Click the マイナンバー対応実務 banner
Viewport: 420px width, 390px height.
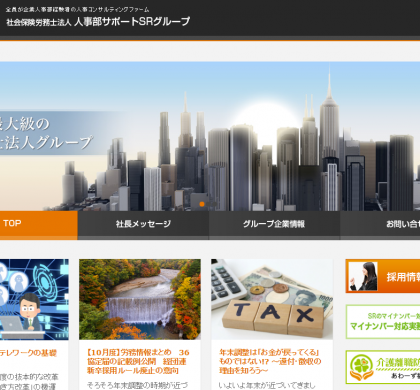click(x=383, y=322)
